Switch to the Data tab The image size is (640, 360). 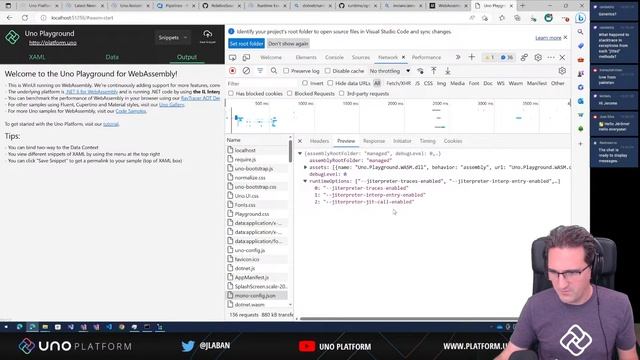(x=112, y=57)
